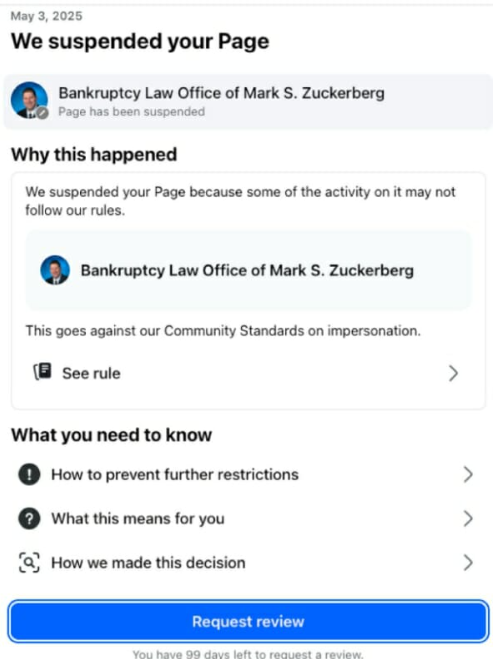Expand How to prevent further restrictions chevron
This screenshot has height=659, width=504.
click(x=468, y=474)
